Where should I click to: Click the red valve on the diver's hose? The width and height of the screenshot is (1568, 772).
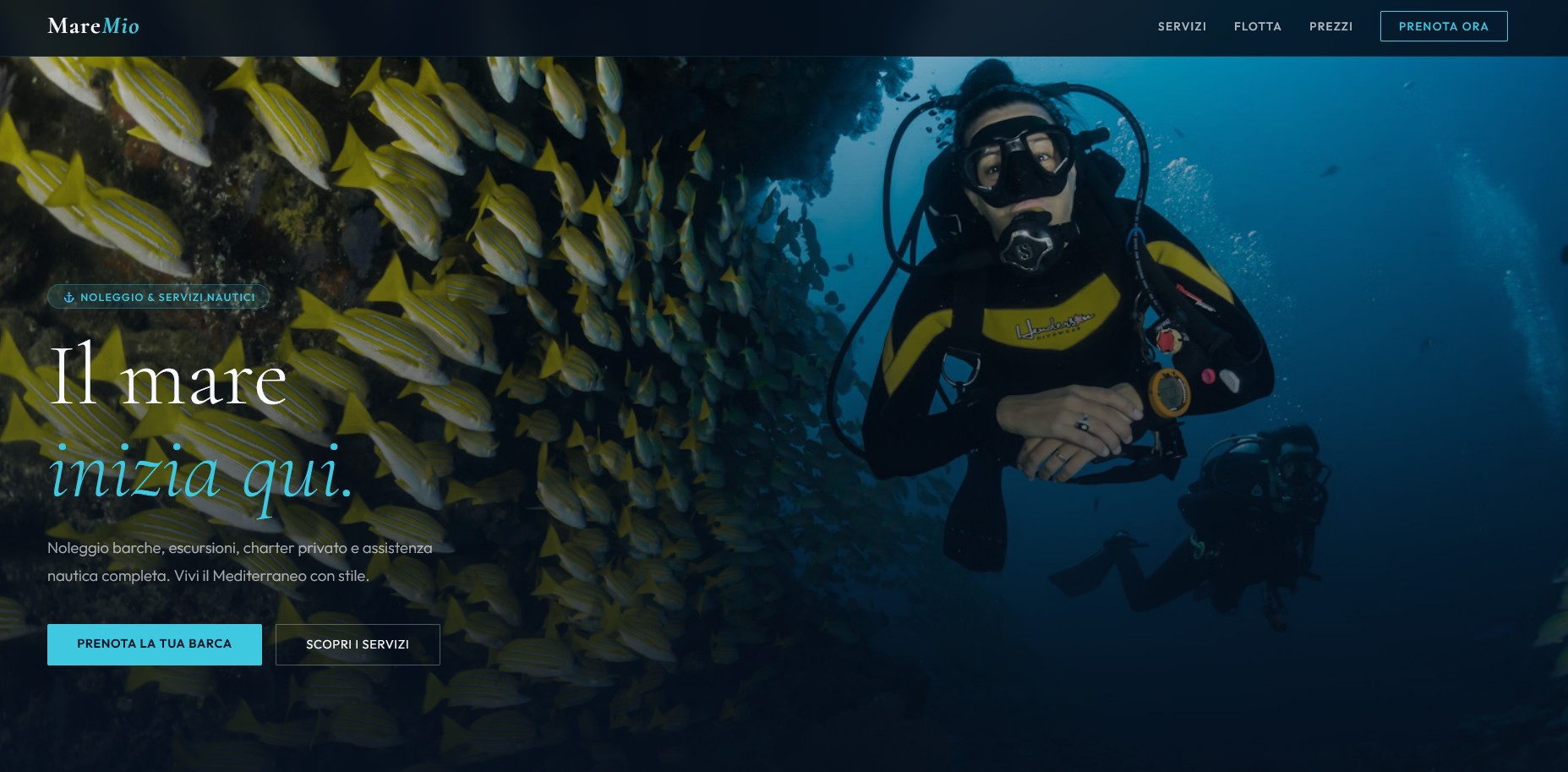[1168, 340]
